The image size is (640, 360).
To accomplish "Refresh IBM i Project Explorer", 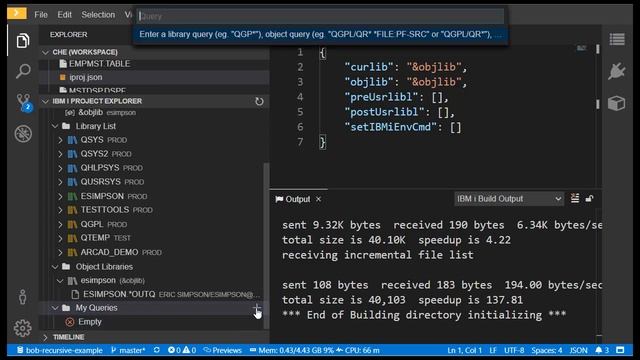I will (x=259, y=101).
